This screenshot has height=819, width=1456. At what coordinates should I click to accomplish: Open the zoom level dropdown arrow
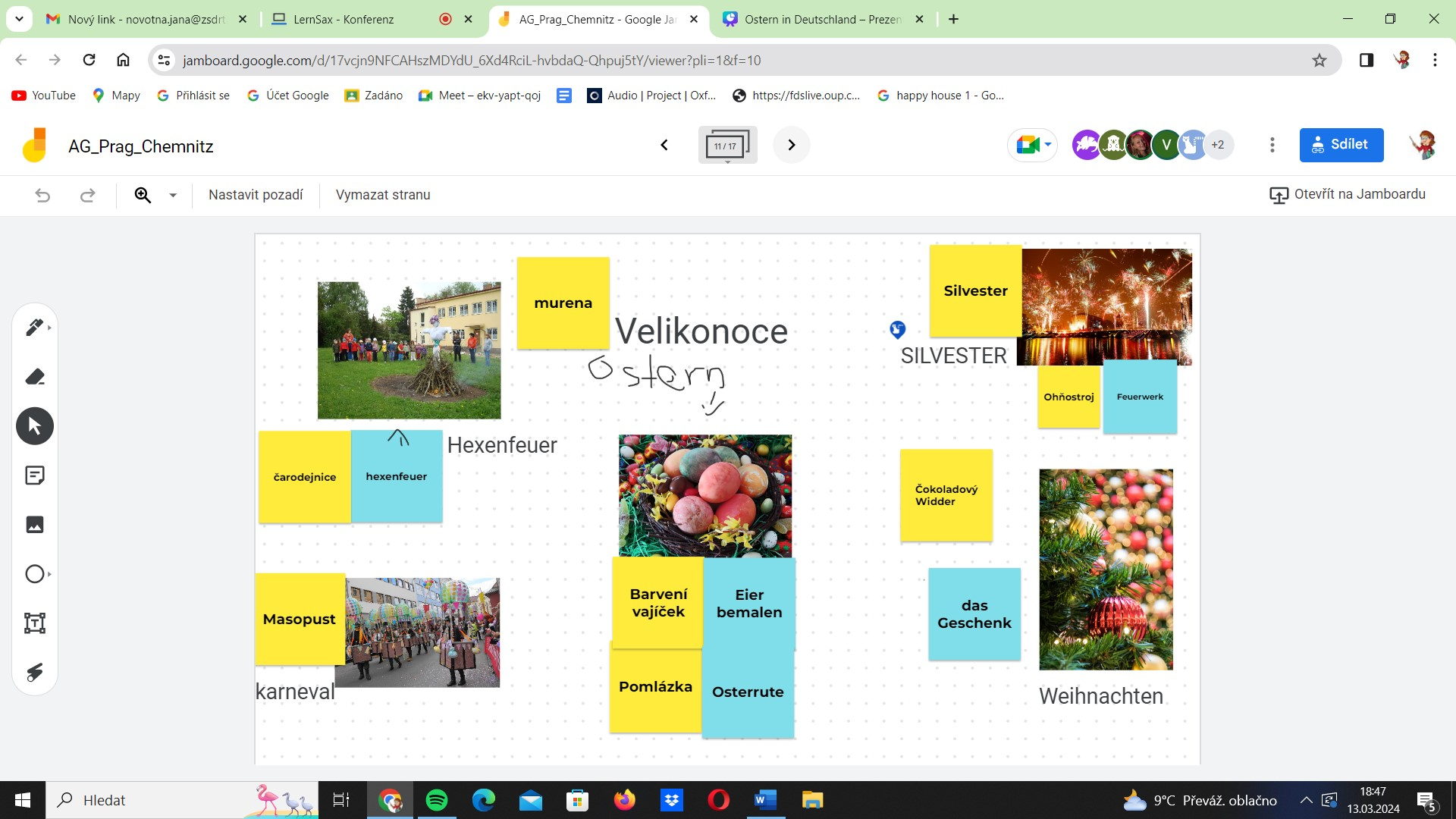point(173,196)
